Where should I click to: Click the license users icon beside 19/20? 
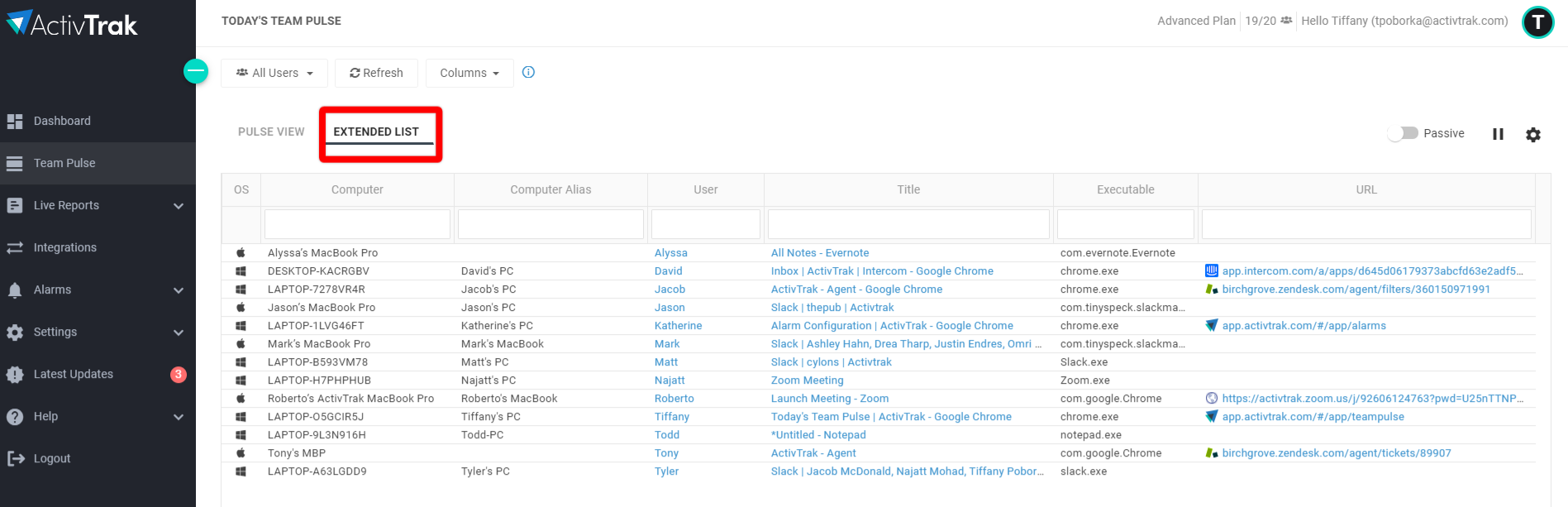click(1286, 21)
